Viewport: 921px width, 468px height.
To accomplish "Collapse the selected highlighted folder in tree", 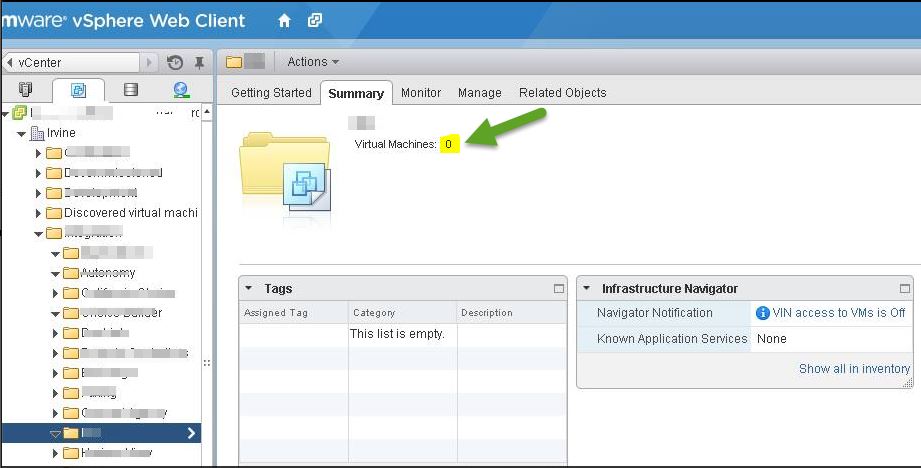I will click(x=55, y=434).
